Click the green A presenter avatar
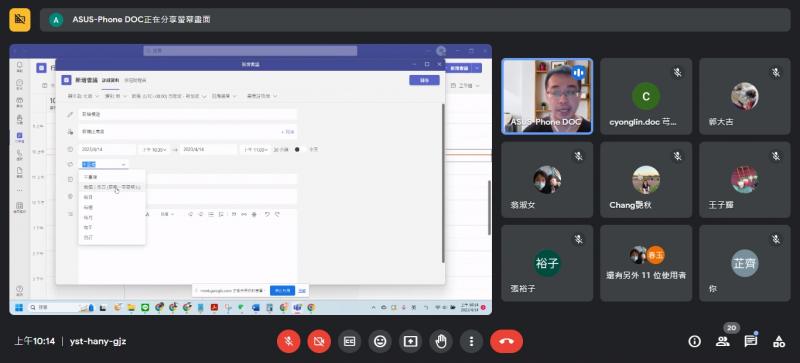Image resolution: width=800 pixels, height=363 pixels. click(x=56, y=20)
